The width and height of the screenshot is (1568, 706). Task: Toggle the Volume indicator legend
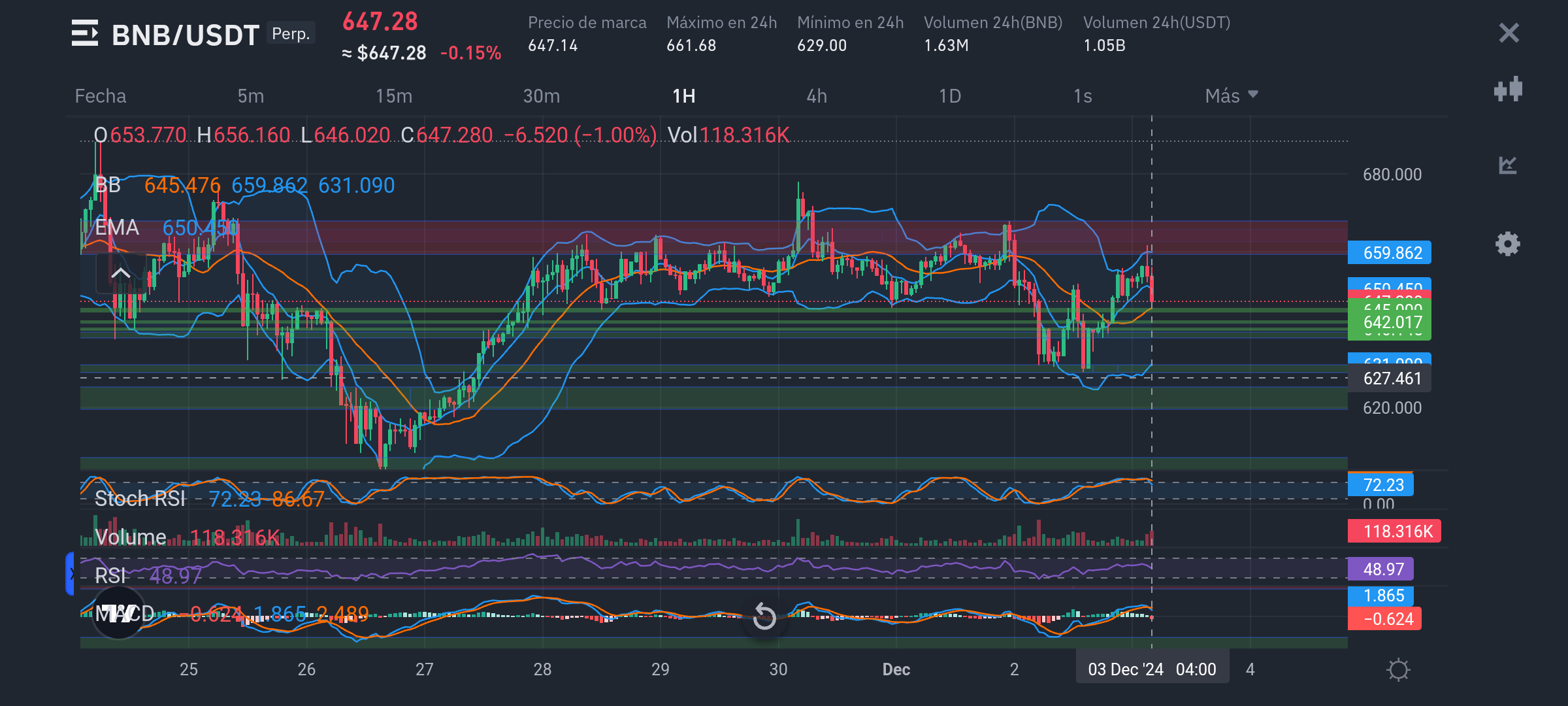(131, 537)
